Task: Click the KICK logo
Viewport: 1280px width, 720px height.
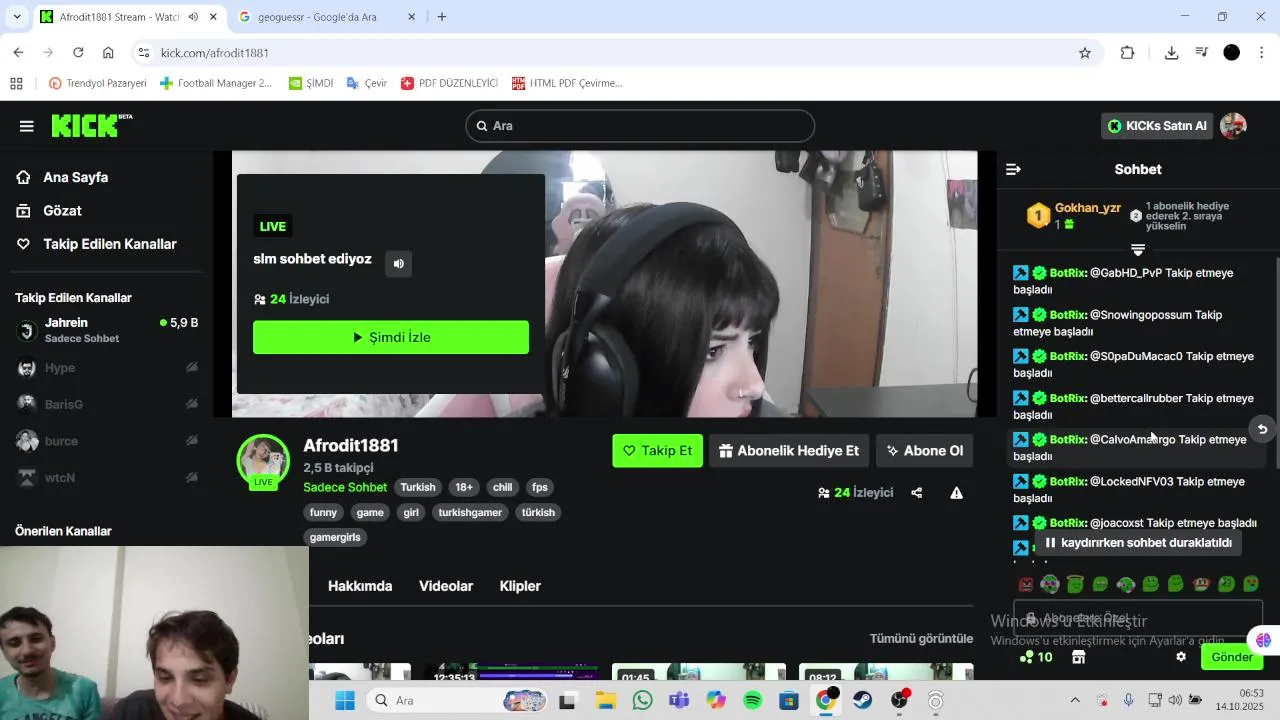Action: pos(91,125)
